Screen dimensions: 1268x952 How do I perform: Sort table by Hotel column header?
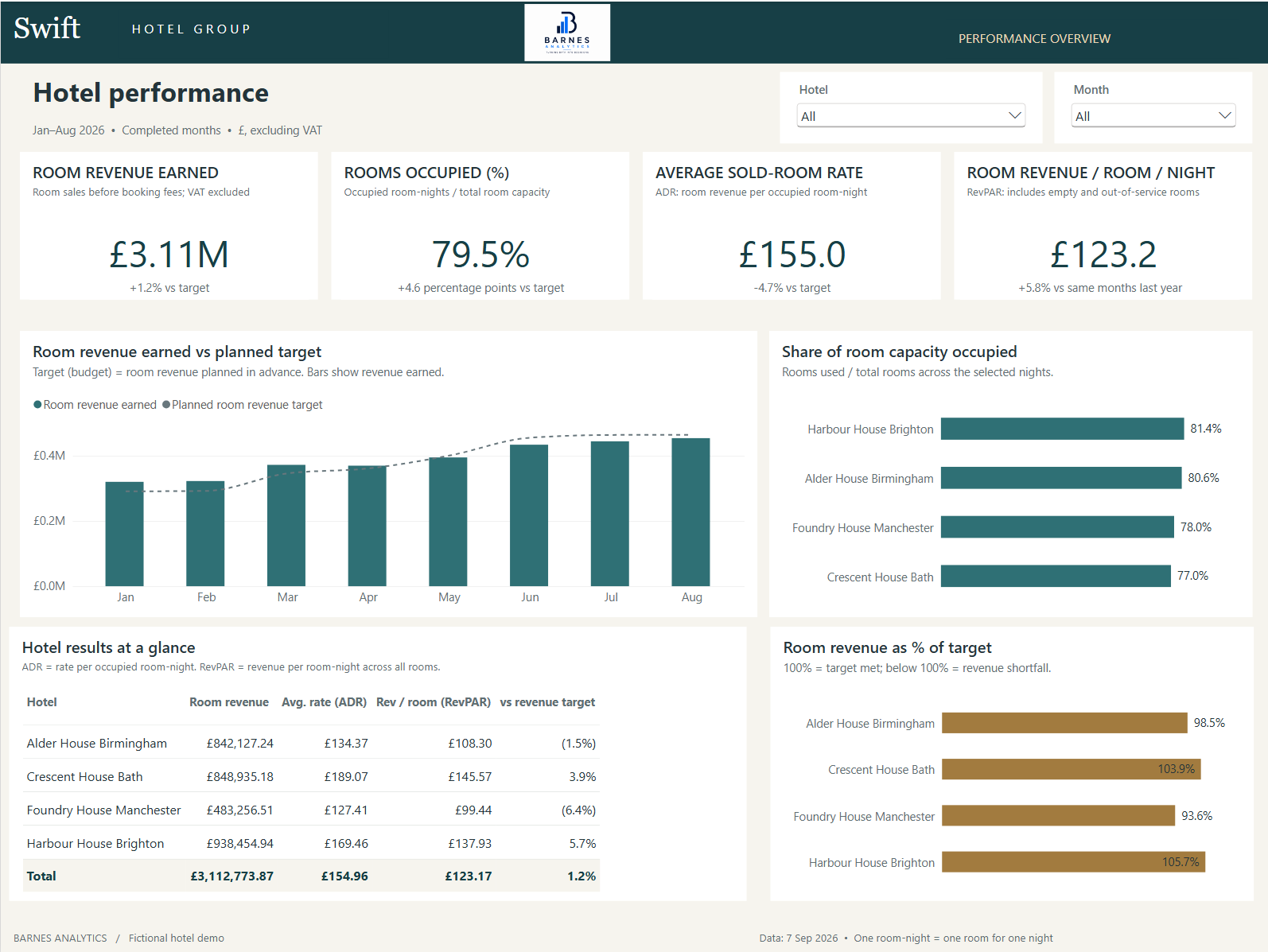coord(42,702)
